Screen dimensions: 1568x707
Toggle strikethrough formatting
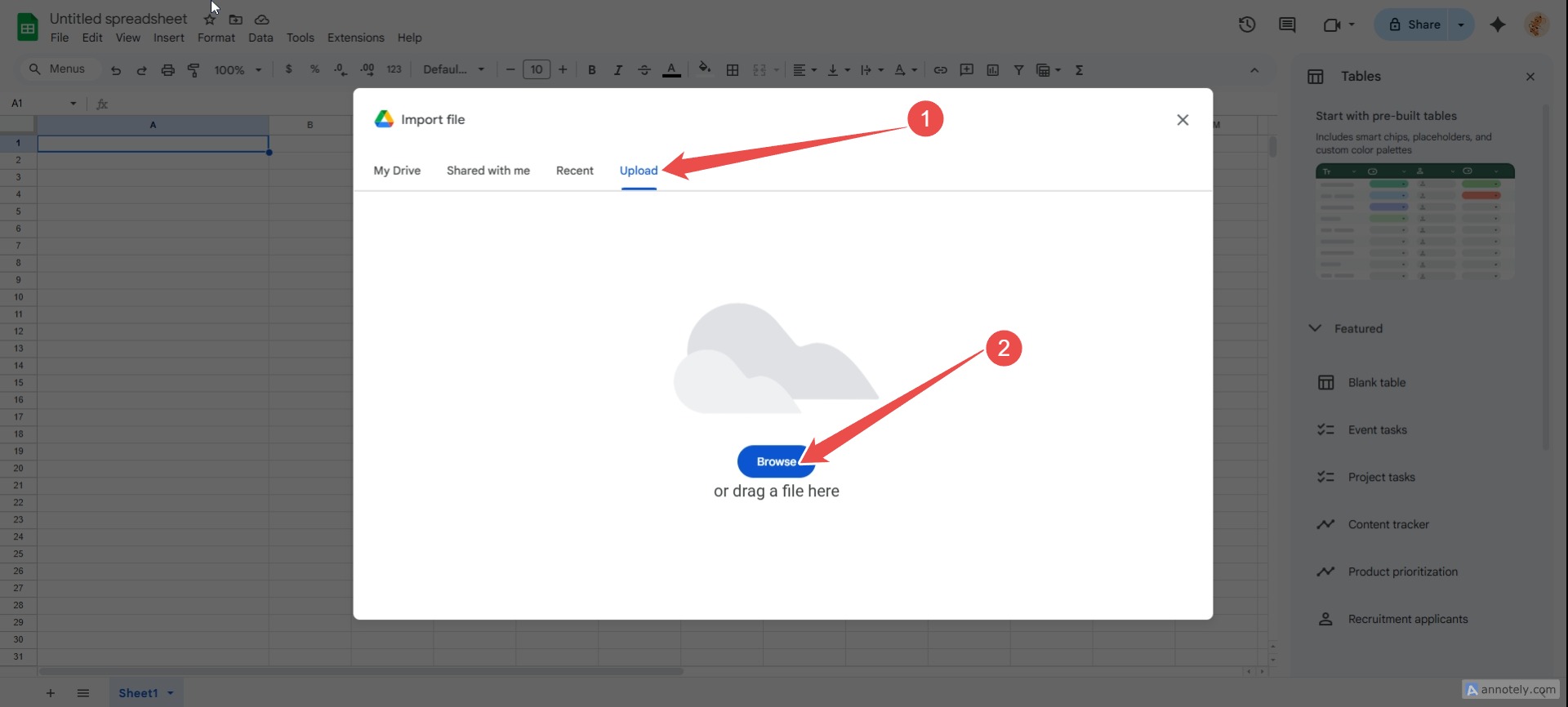coord(644,70)
